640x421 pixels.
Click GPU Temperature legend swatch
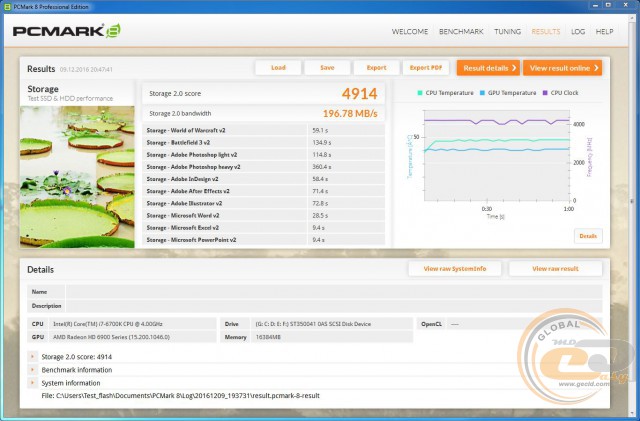point(482,93)
